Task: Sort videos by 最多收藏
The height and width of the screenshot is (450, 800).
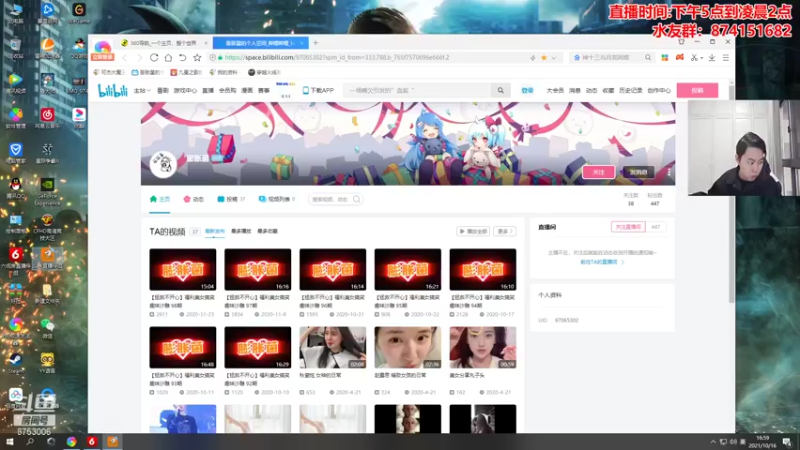Action: [267, 231]
